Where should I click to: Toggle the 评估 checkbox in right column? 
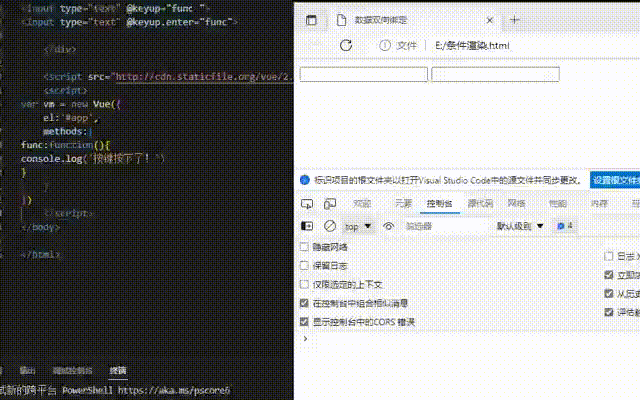click(x=609, y=312)
